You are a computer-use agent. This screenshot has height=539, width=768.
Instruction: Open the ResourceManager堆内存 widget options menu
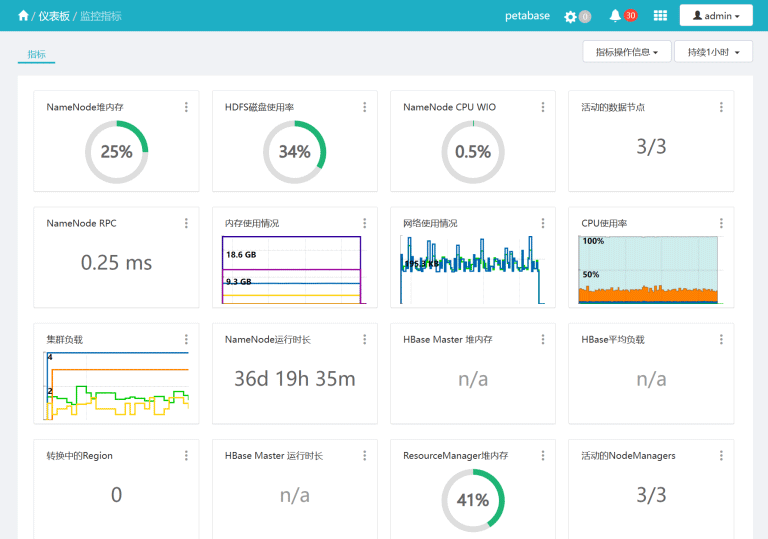click(x=543, y=455)
